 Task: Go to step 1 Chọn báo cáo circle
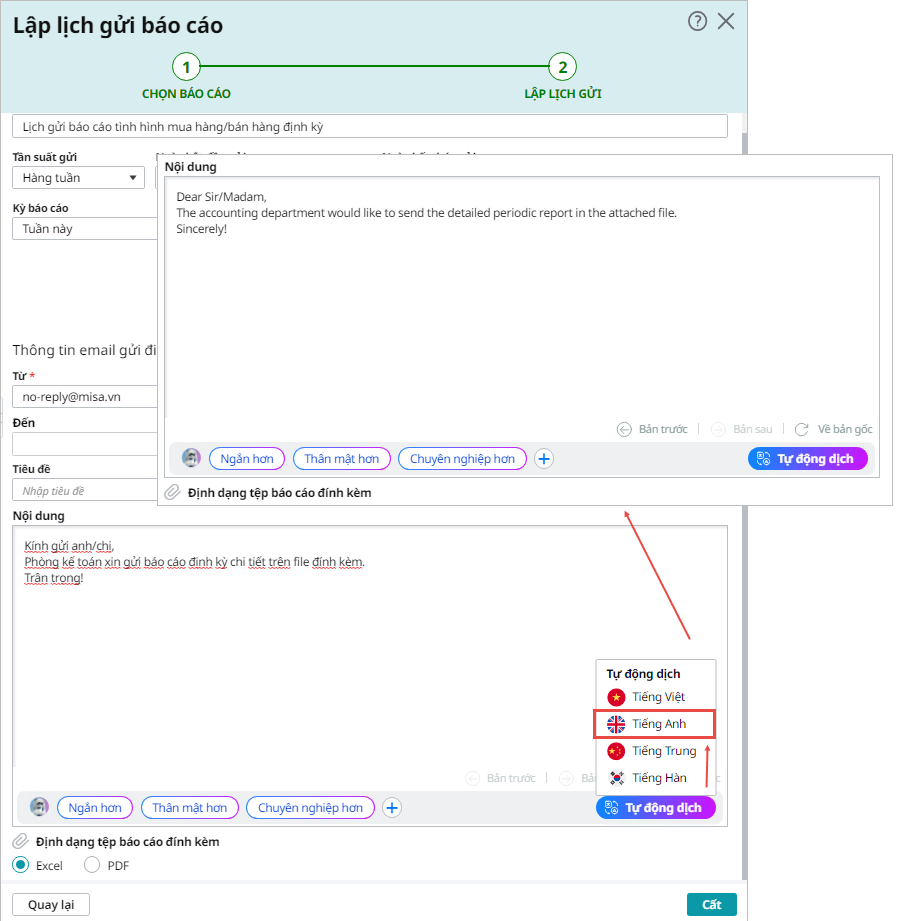coord(186,67)
